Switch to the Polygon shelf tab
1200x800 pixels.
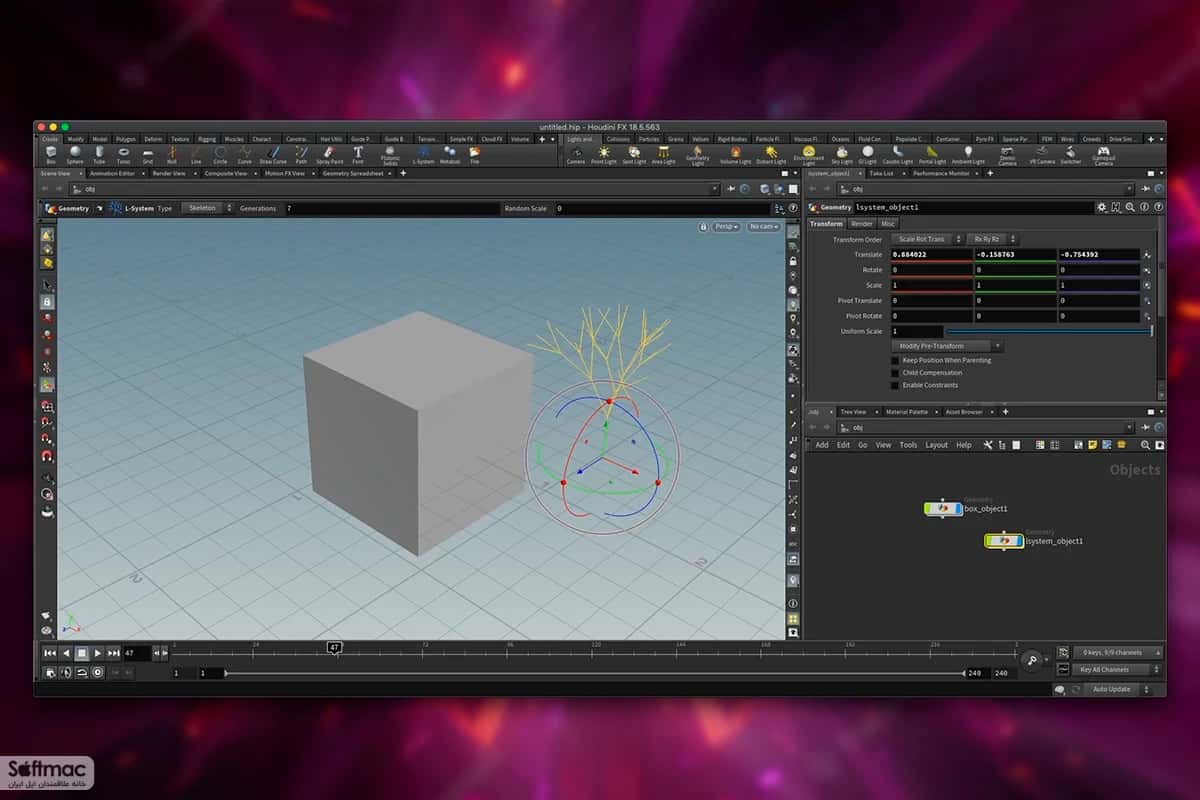click(x=126, y=139)
